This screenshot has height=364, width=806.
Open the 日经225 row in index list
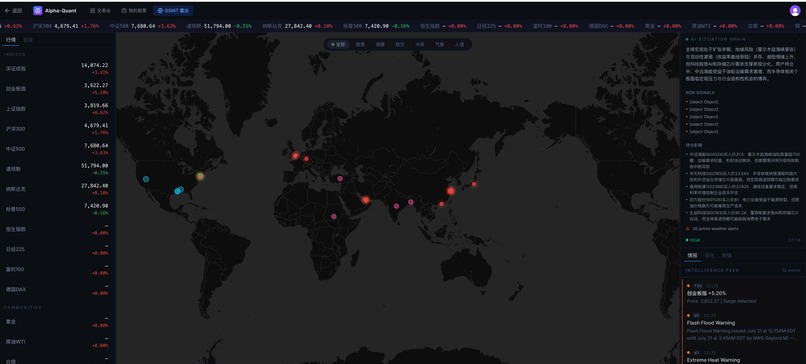(x=57, y=249)
